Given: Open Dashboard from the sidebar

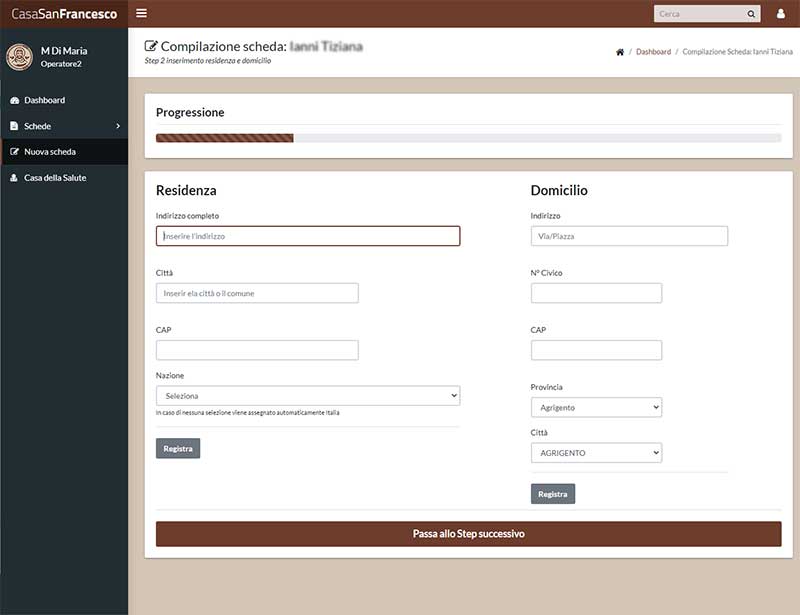Looking at the screenshot, I should (x=64, y=101).
